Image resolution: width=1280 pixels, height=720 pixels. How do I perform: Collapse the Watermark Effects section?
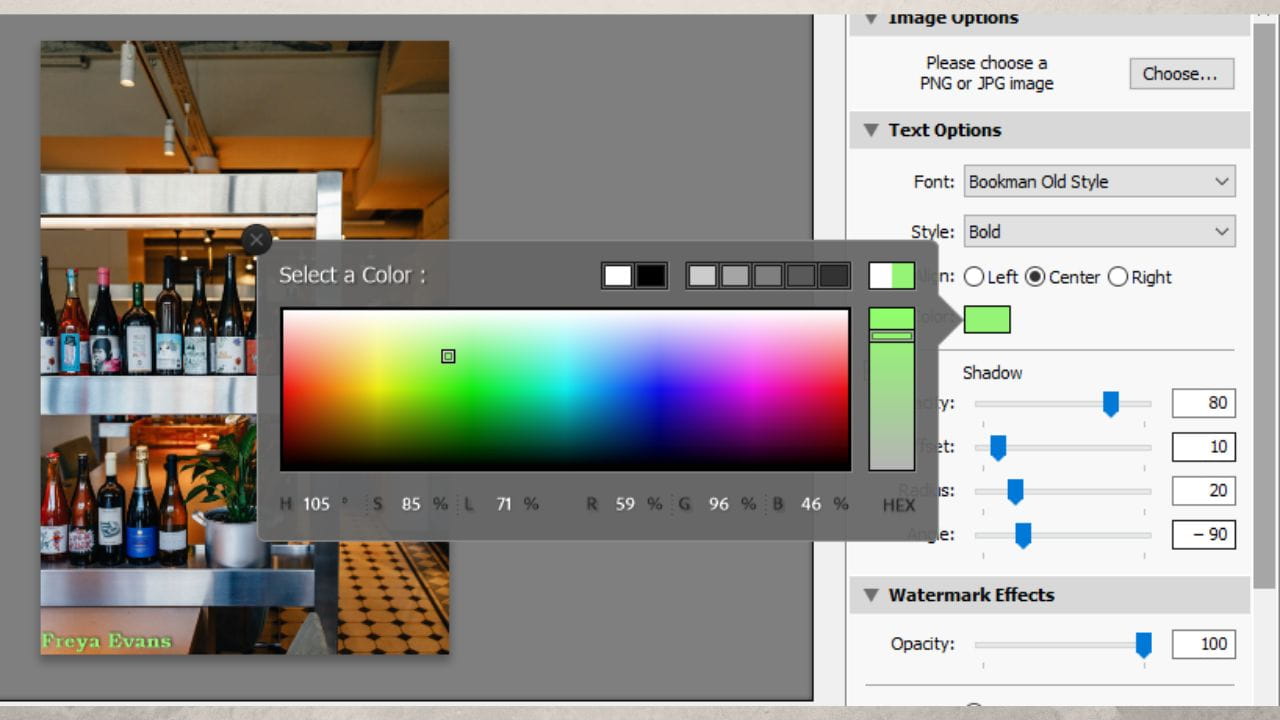coord(871,595)
